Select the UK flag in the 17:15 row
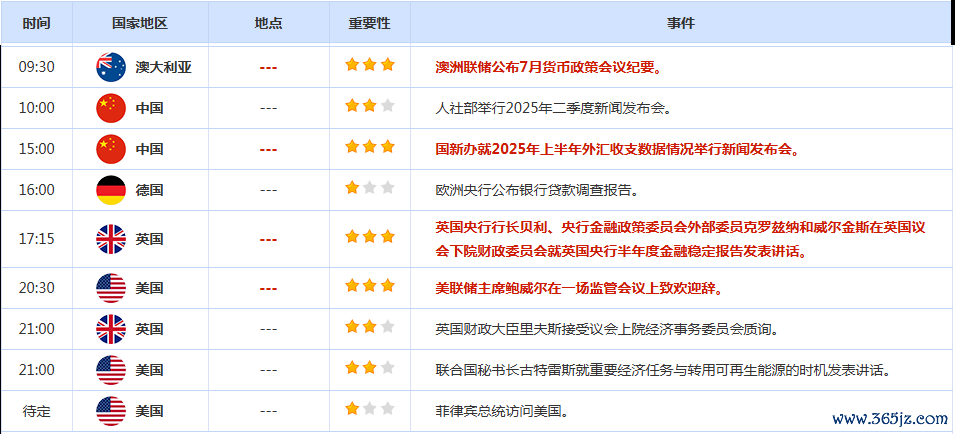 point(111,239)
